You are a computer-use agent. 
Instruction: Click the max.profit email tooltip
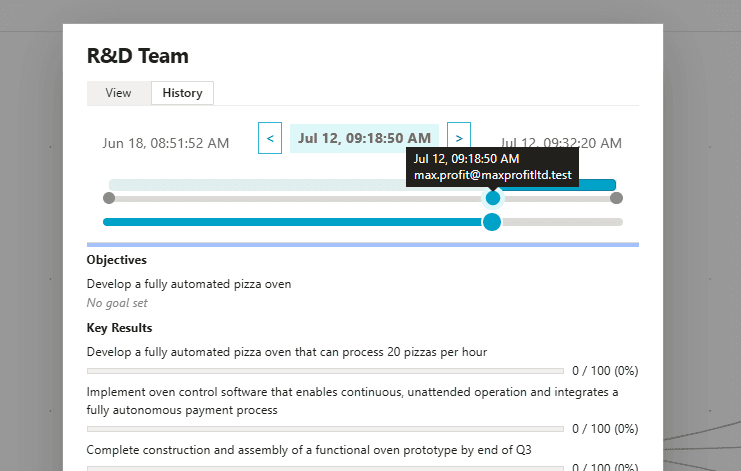pyautogui.click(x=494, y=175)
